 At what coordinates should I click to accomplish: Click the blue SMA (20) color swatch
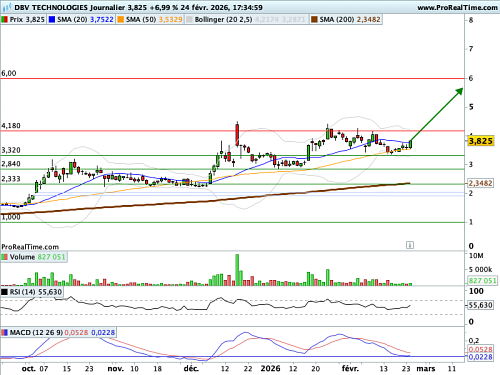[x=52, y=19]
